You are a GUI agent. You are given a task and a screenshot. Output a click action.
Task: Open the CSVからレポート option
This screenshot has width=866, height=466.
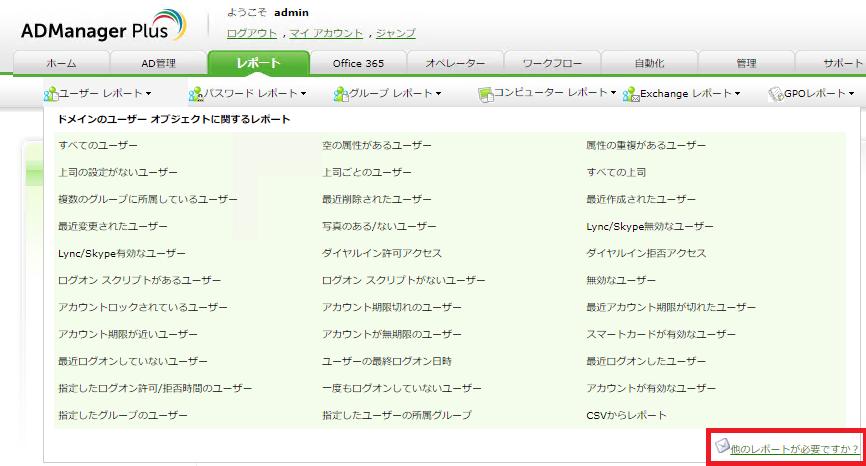(x=626, y=416)
